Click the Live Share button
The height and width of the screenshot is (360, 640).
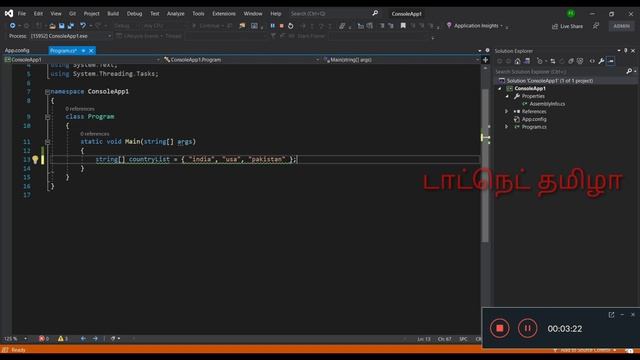pos(567,26)
